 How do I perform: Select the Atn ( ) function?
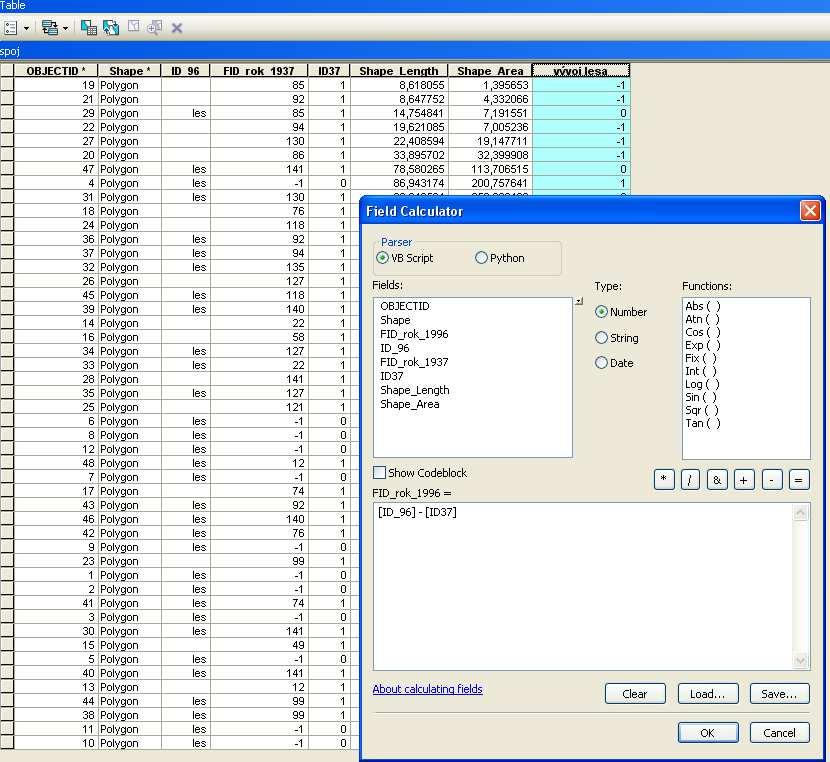click(702, 319)
